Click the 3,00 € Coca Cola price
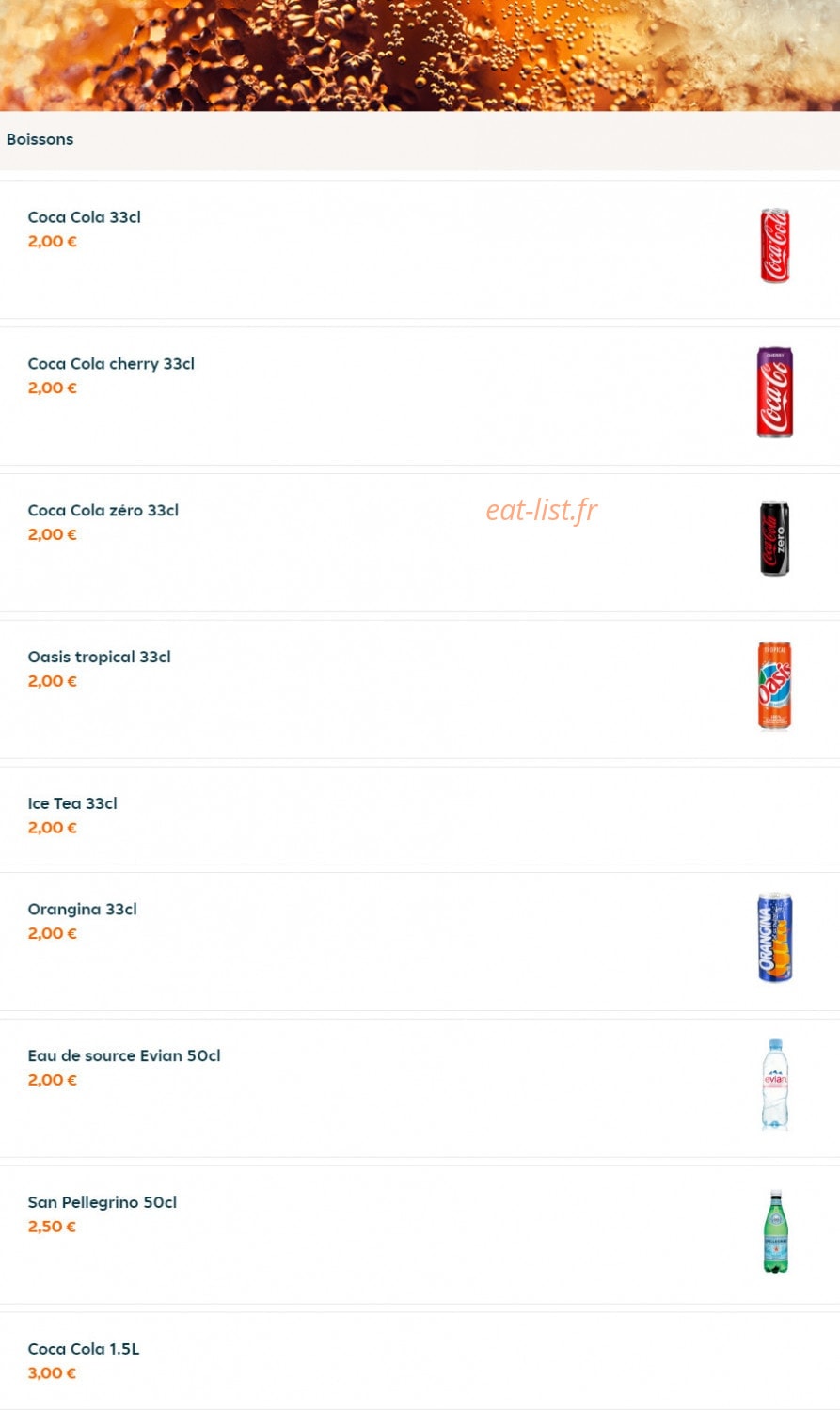Viewport: 840px width, 1411px height. [x=52, y=1373]
